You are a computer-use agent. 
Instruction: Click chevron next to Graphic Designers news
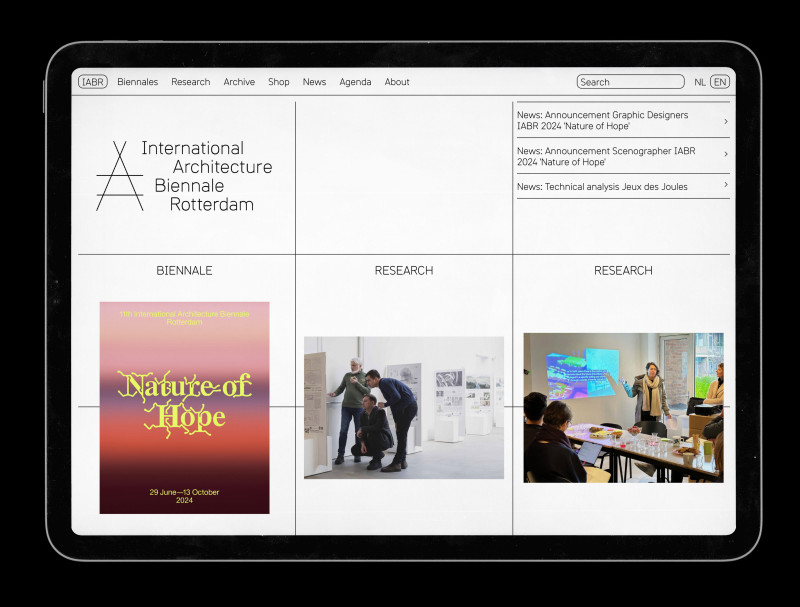pos(726,121)
